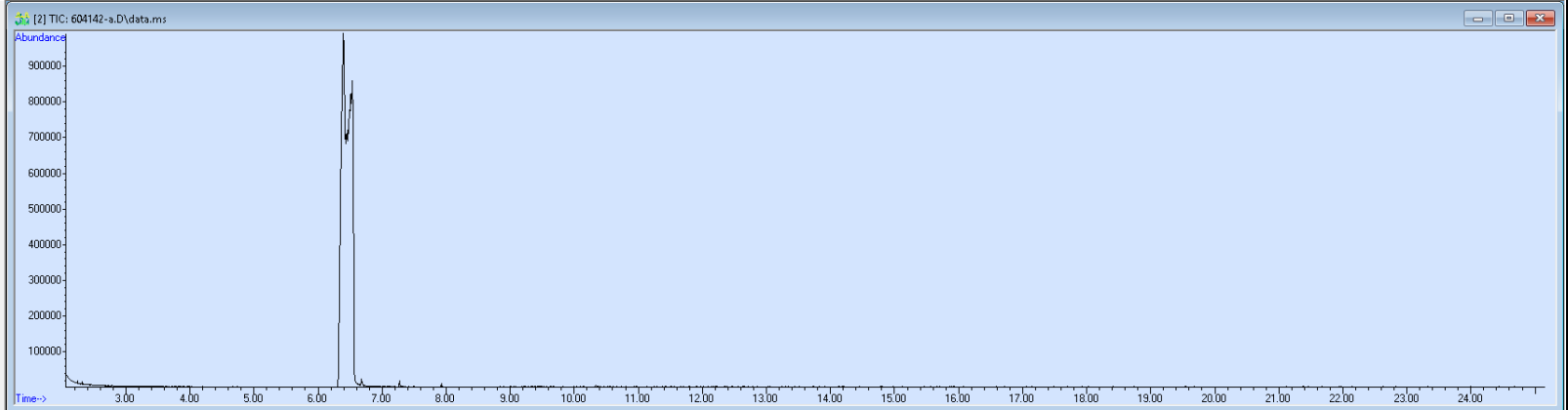The image size is (1568, 410).
Task: Click the 4.00 time axis label
Action: tap(189, 398)
